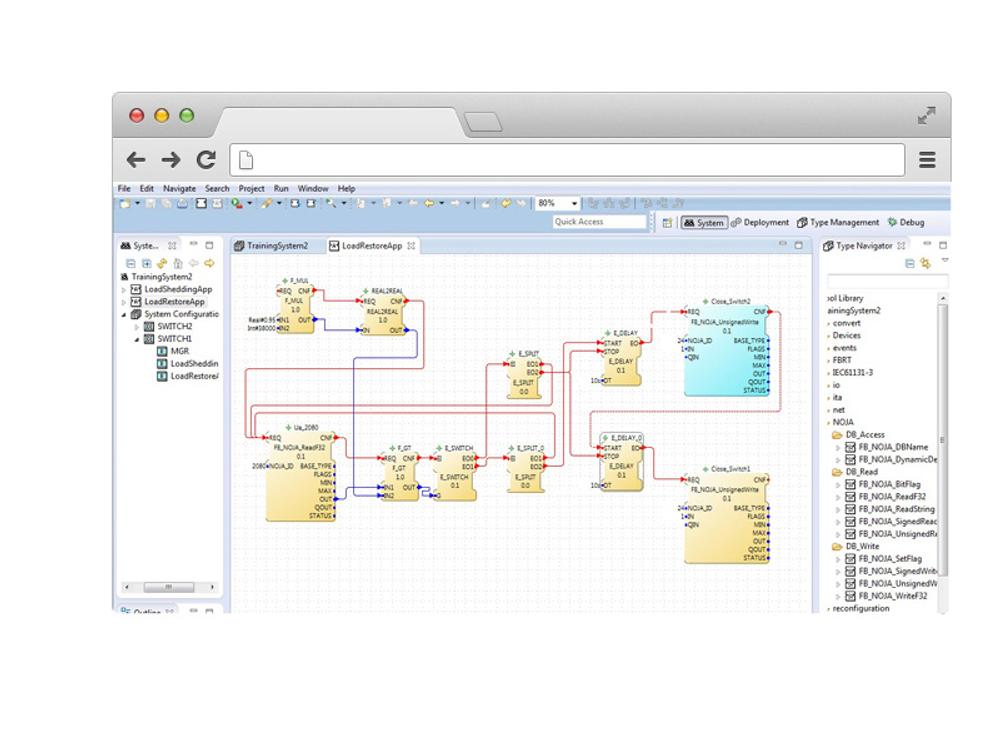Click Collapse All in Type Navigator

pyautogui.click(x=910, y=263)
